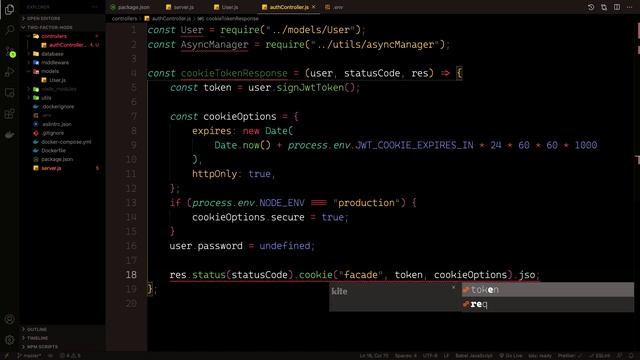Viewport: 640px width, 360px height.
Task: Click the timeline history icon in the editor toolbar
Action: point(591,7)
